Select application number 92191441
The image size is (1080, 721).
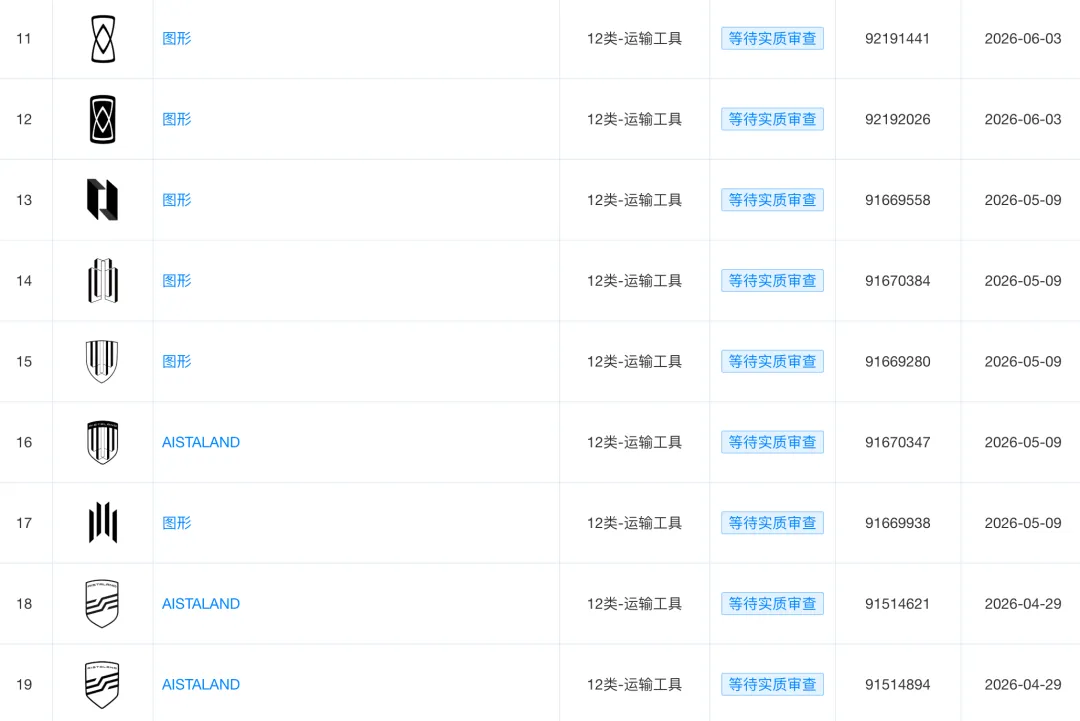pyautogui.click(x=897, y=39)
